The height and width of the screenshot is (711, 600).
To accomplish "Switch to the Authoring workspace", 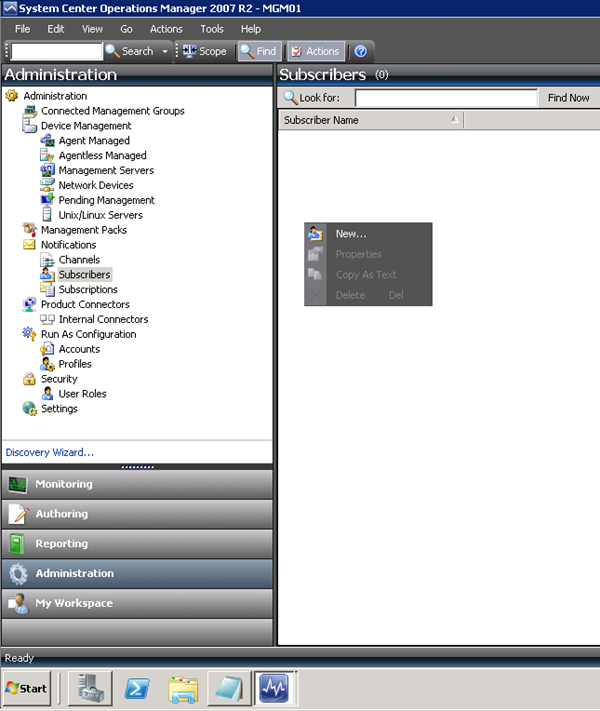I will (x=137, y=514).
